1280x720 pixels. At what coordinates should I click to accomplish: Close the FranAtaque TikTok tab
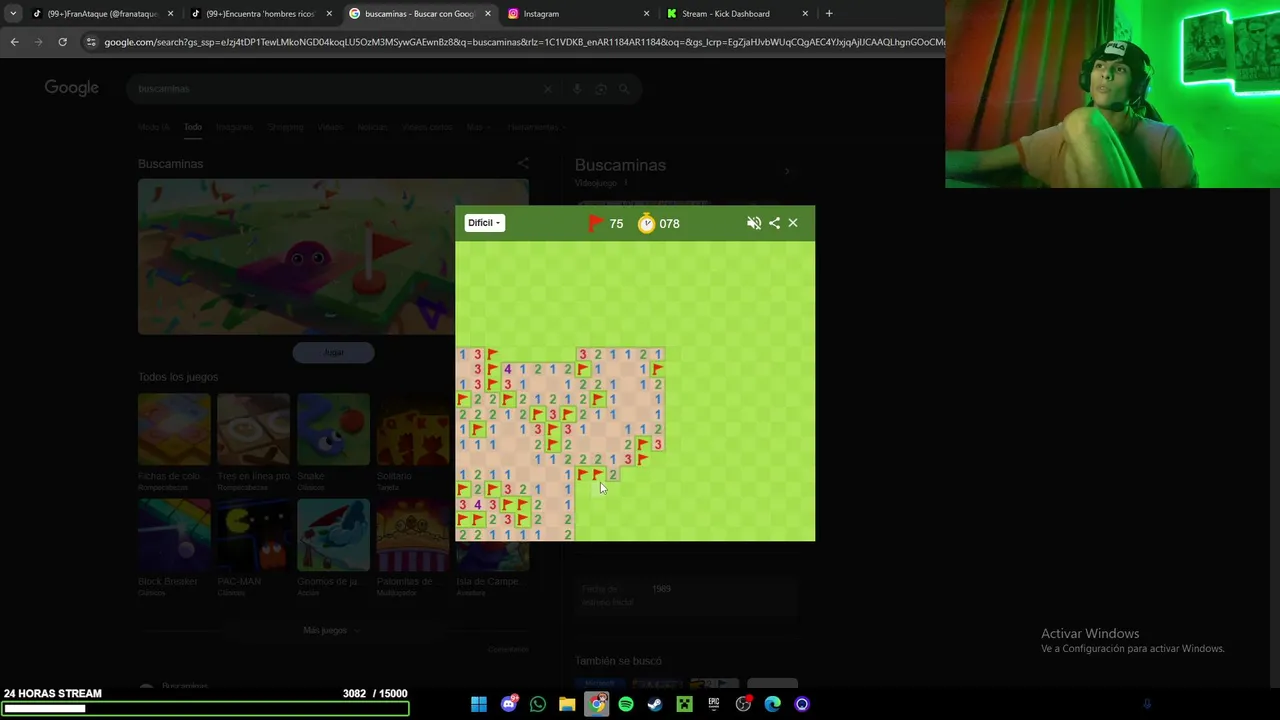170,14
